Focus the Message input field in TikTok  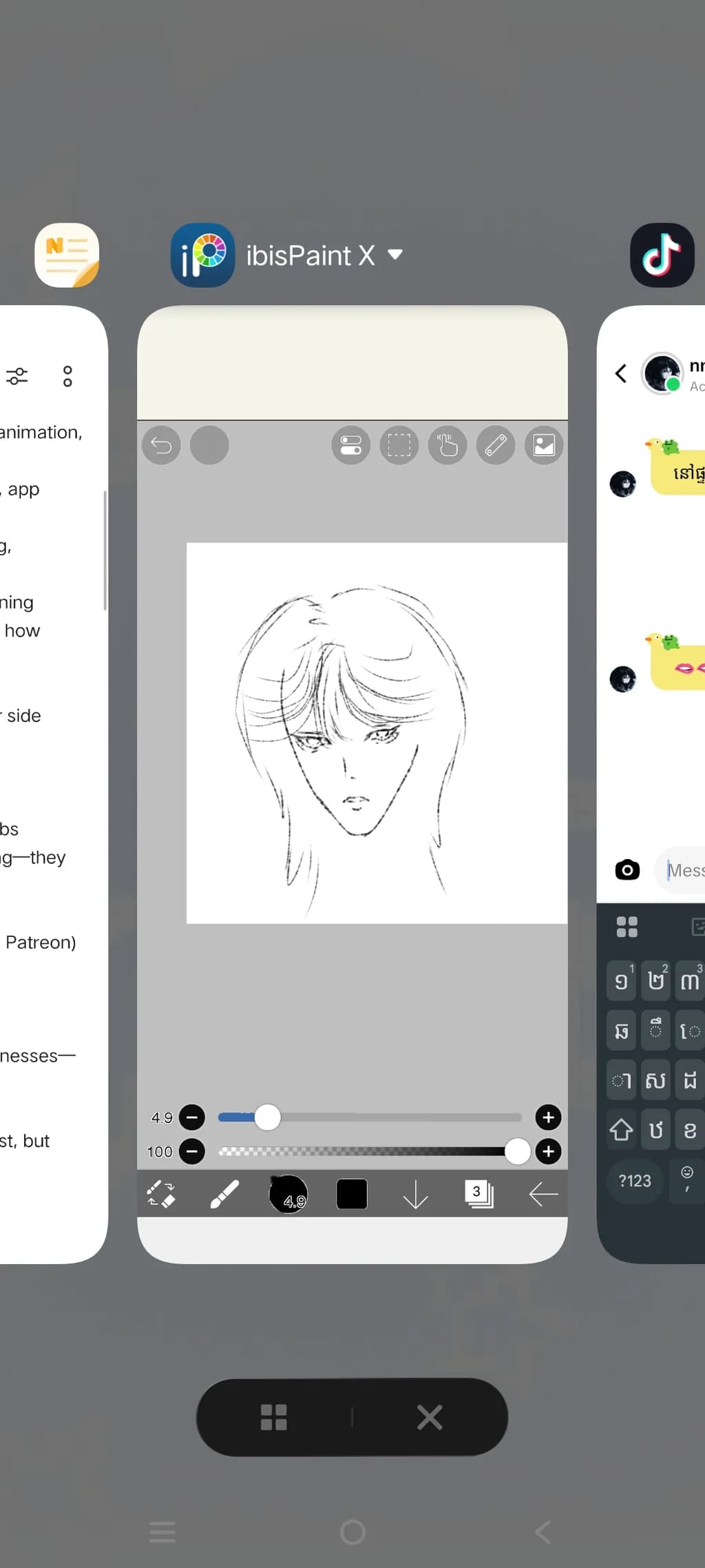680,870
